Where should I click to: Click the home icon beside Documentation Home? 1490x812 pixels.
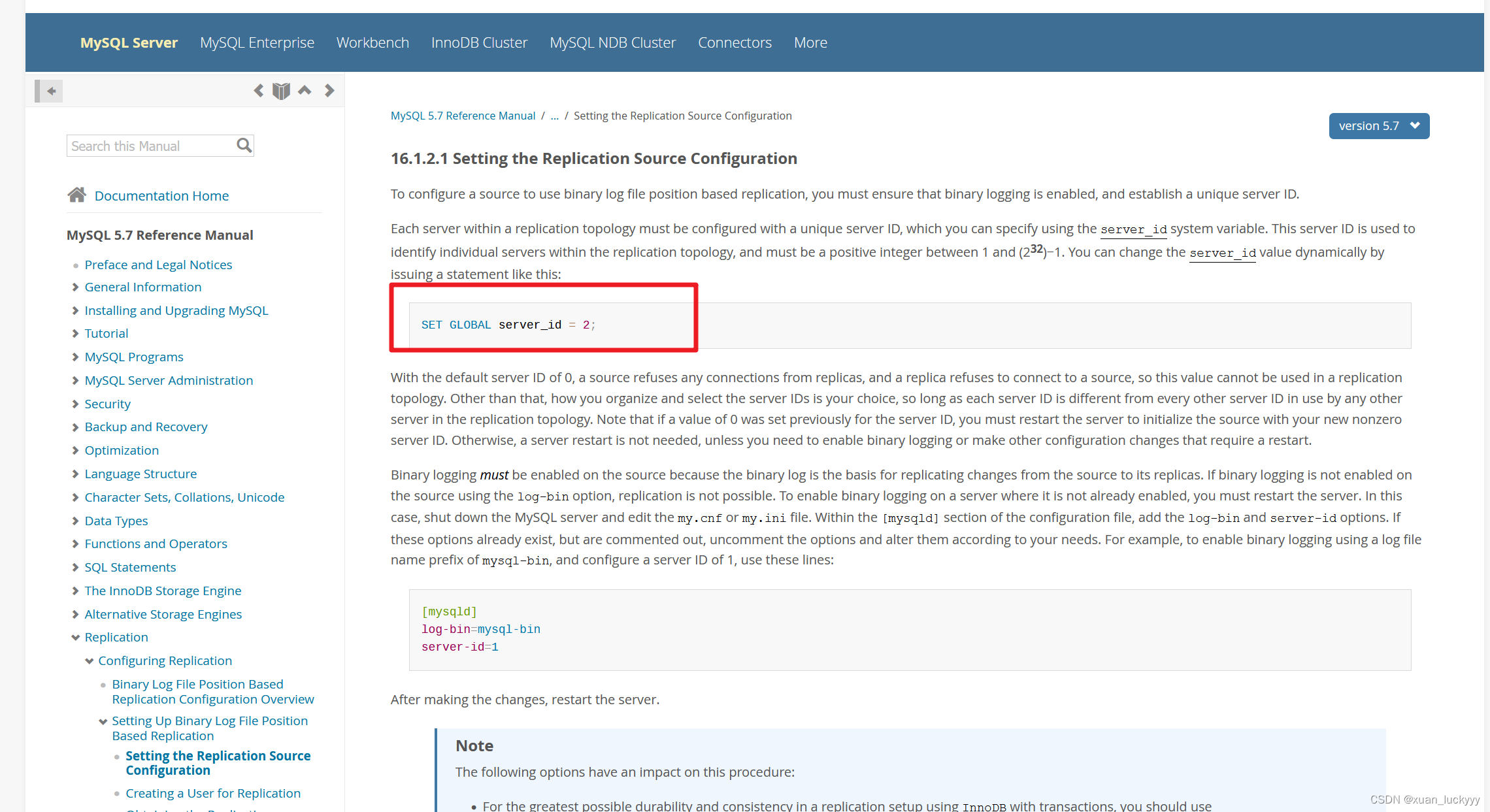point(78,194)
